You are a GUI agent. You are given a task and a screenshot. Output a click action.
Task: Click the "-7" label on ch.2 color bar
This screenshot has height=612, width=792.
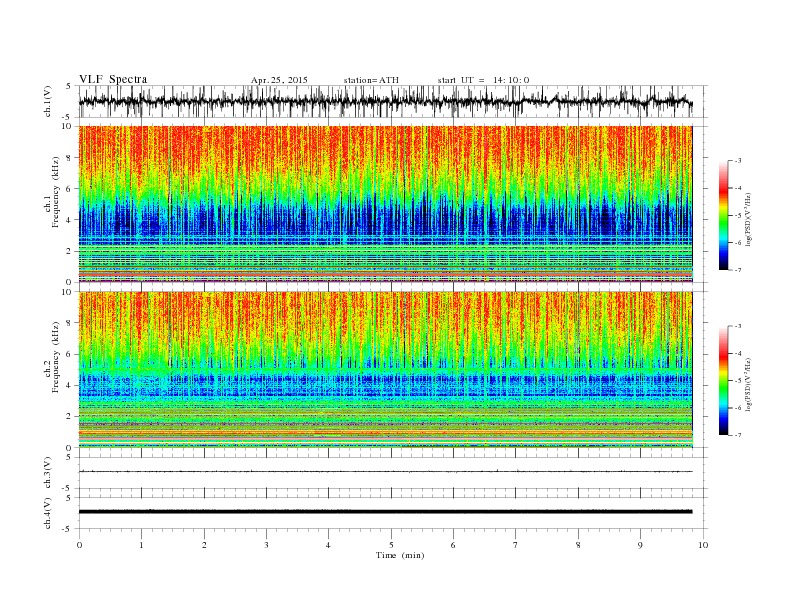[738, 435]
